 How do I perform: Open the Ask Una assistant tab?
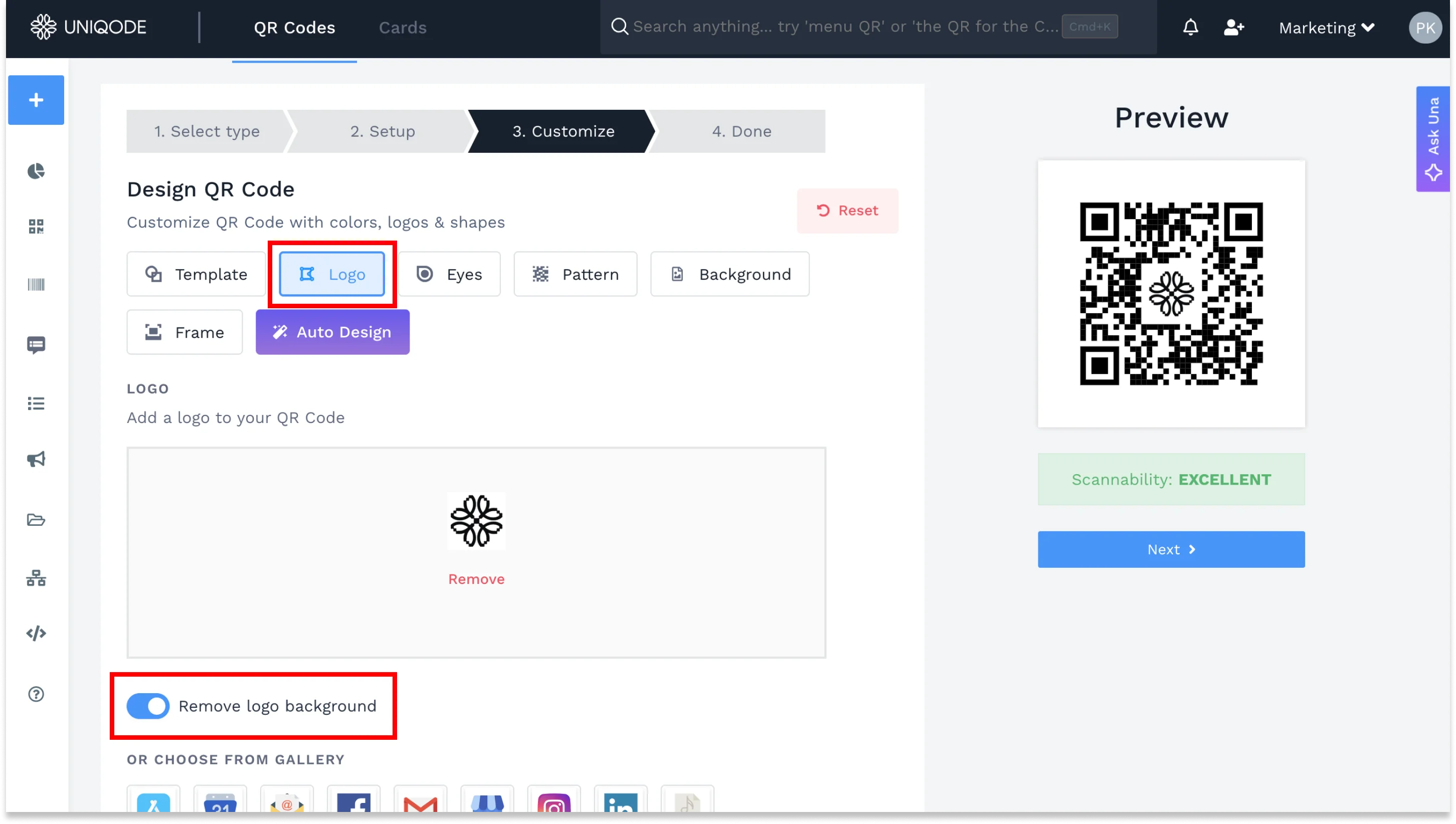coord(1433,139)
